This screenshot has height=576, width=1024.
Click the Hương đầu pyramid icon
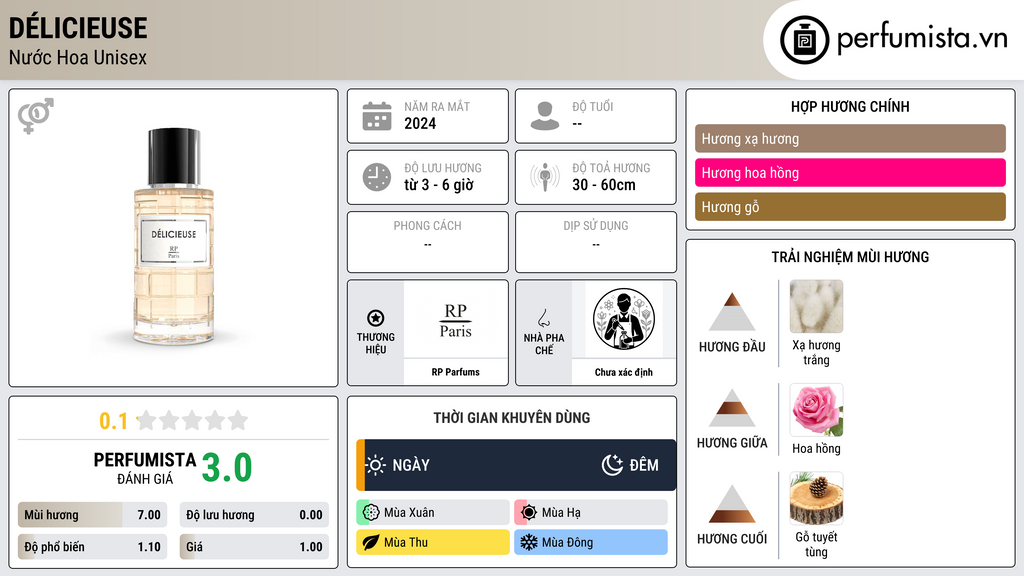coord(732,312)
